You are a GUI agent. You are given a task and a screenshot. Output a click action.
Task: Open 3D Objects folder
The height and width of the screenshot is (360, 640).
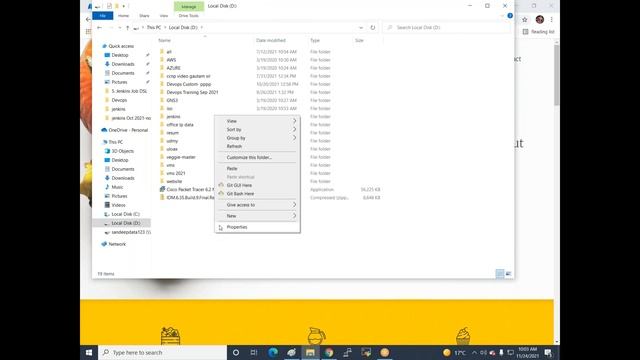tap(122, 151)
